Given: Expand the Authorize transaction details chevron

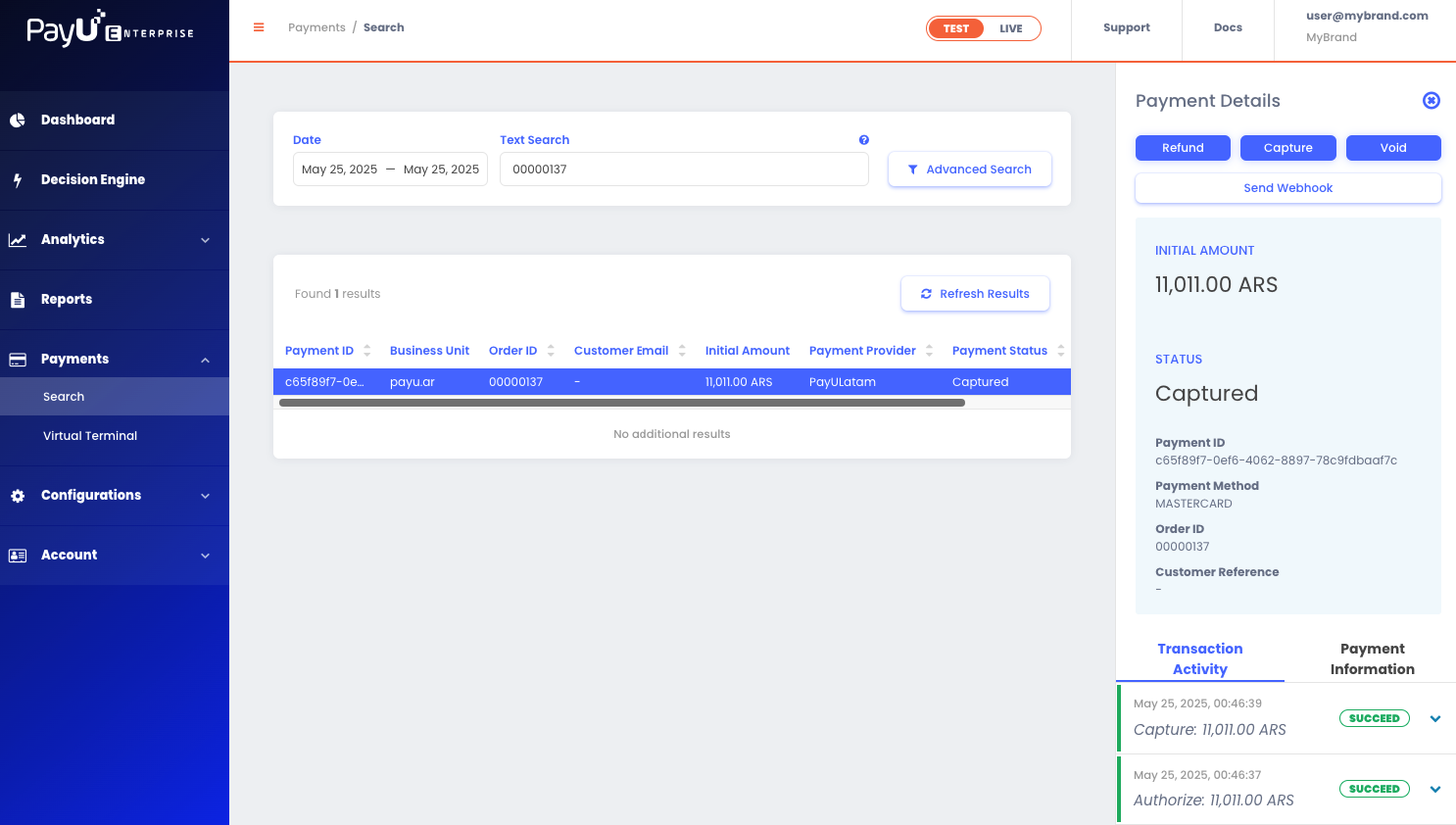Looking at the screenshot, I should (x=1434, y=790).
